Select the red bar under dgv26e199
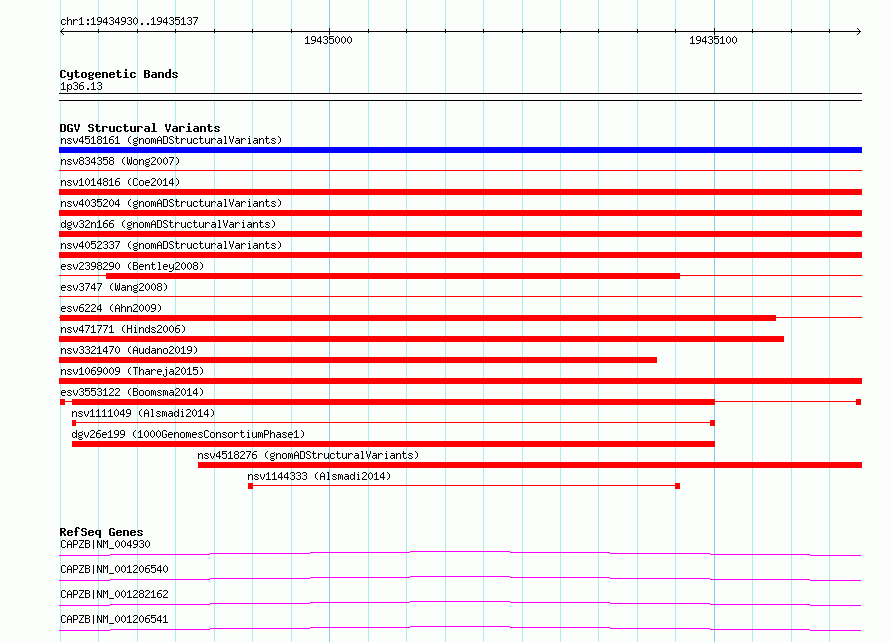Screen dimensions: 890x642 (393, 444)
